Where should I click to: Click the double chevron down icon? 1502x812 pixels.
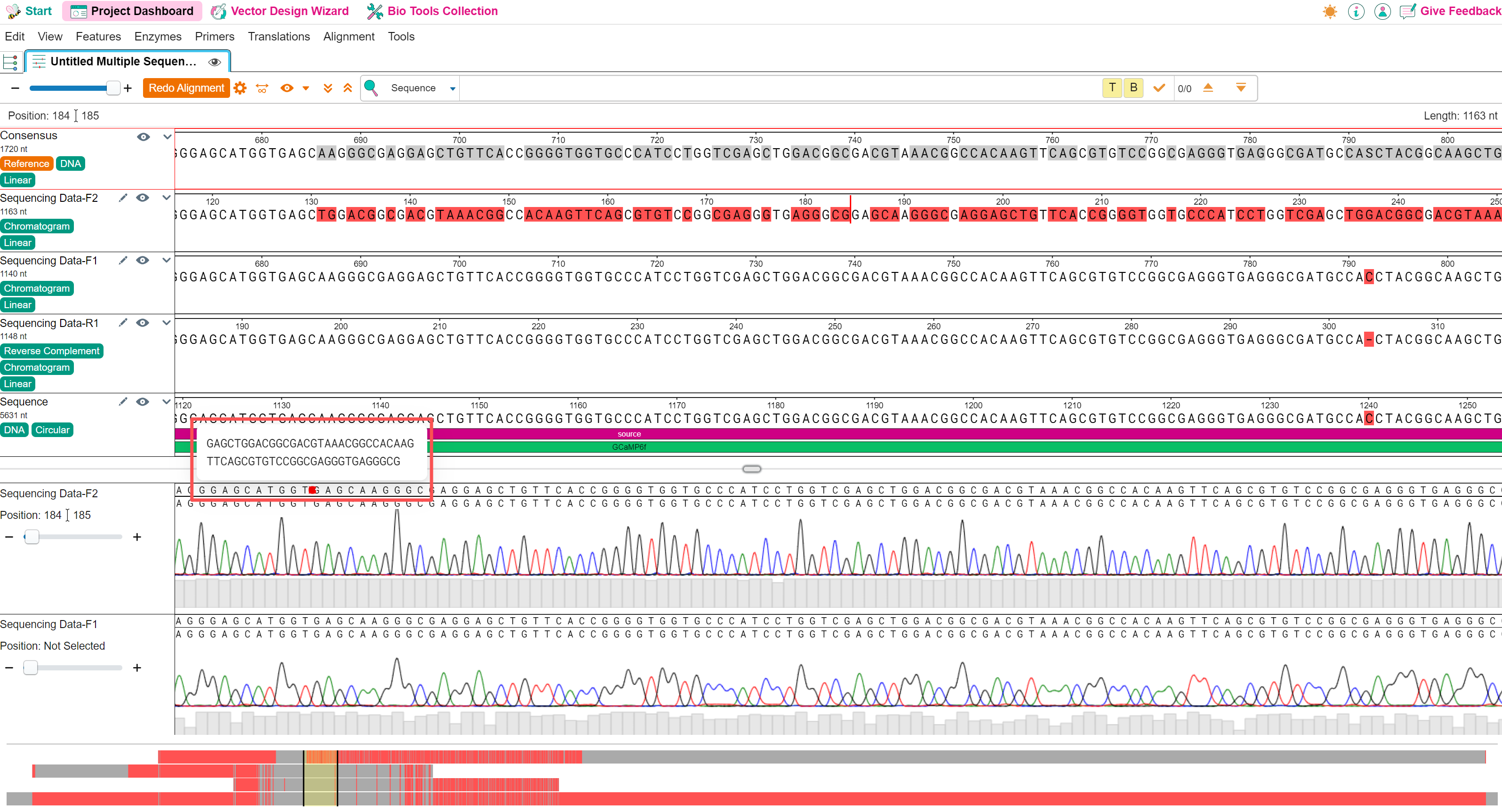pos(328,88)
